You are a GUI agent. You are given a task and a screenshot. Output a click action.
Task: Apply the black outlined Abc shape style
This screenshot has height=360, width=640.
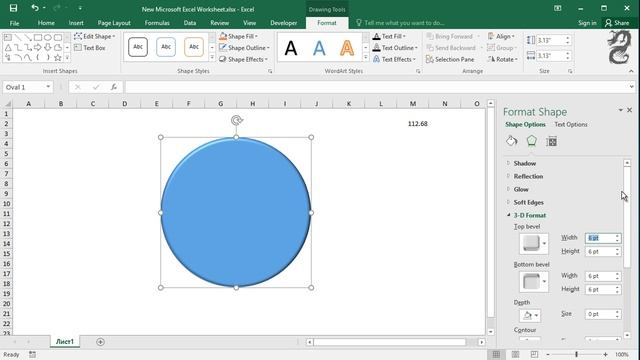(138, 47)
